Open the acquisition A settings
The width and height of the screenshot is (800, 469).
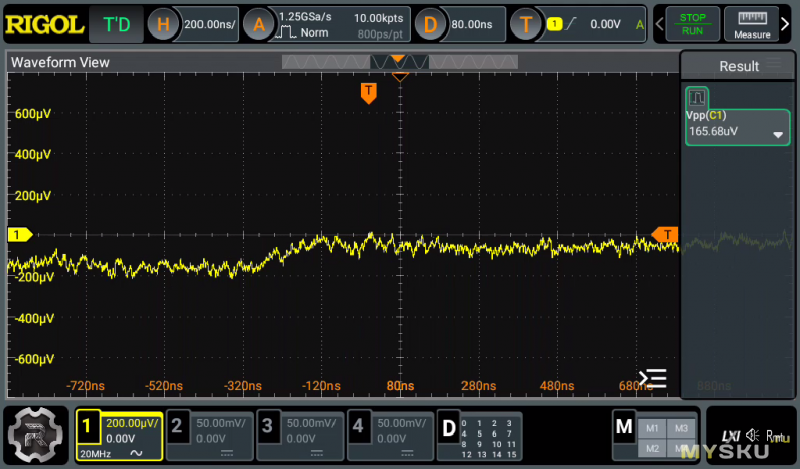[x=258, y=24]
